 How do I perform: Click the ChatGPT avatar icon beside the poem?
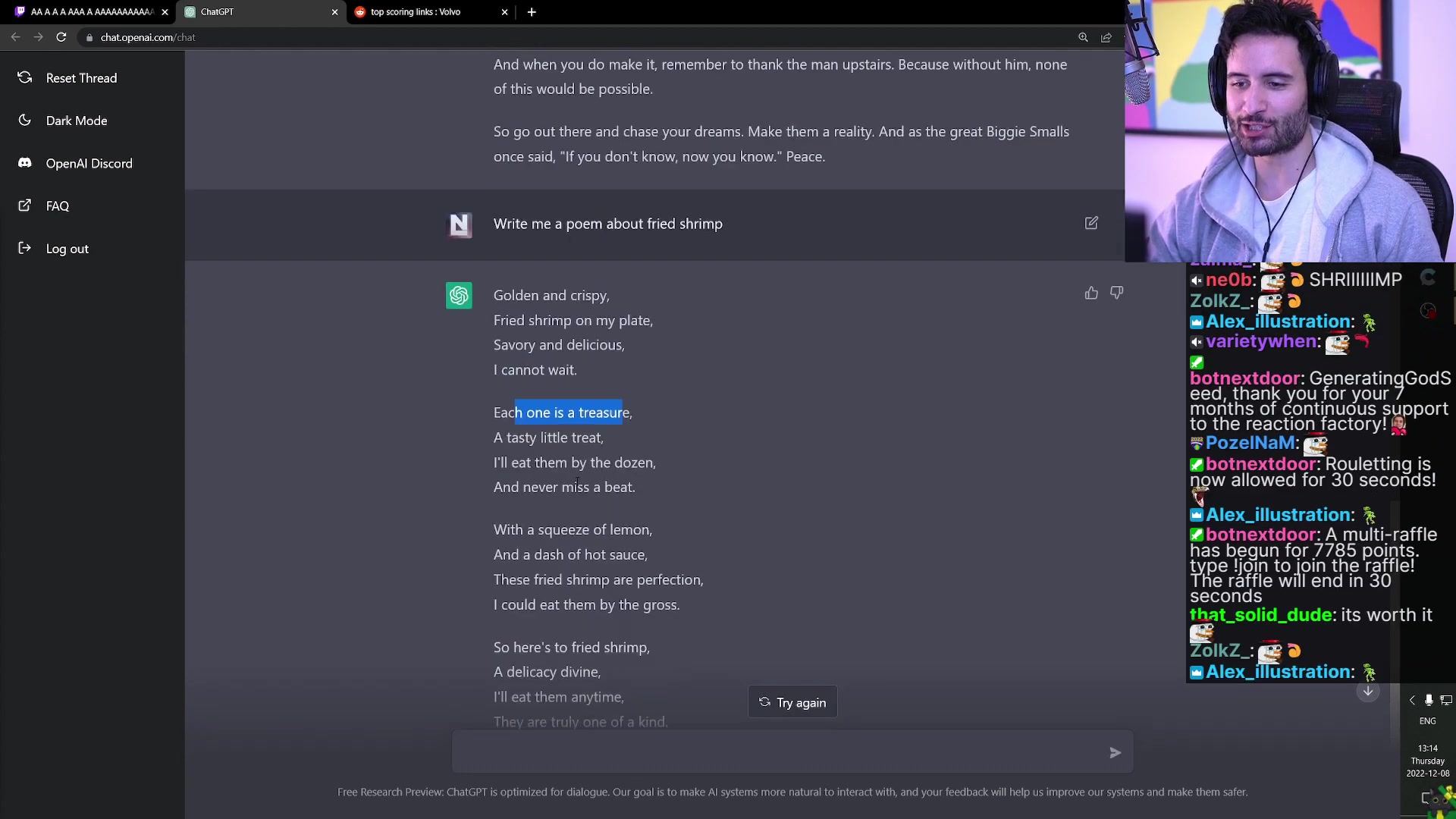[x=459, y=295]
